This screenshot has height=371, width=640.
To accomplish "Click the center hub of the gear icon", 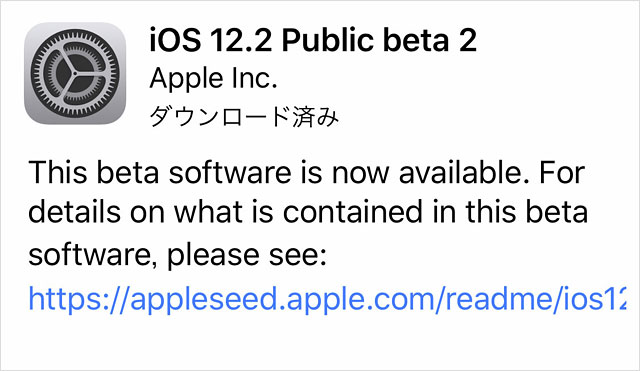I will pyautogui.click(x=75, y=73).
